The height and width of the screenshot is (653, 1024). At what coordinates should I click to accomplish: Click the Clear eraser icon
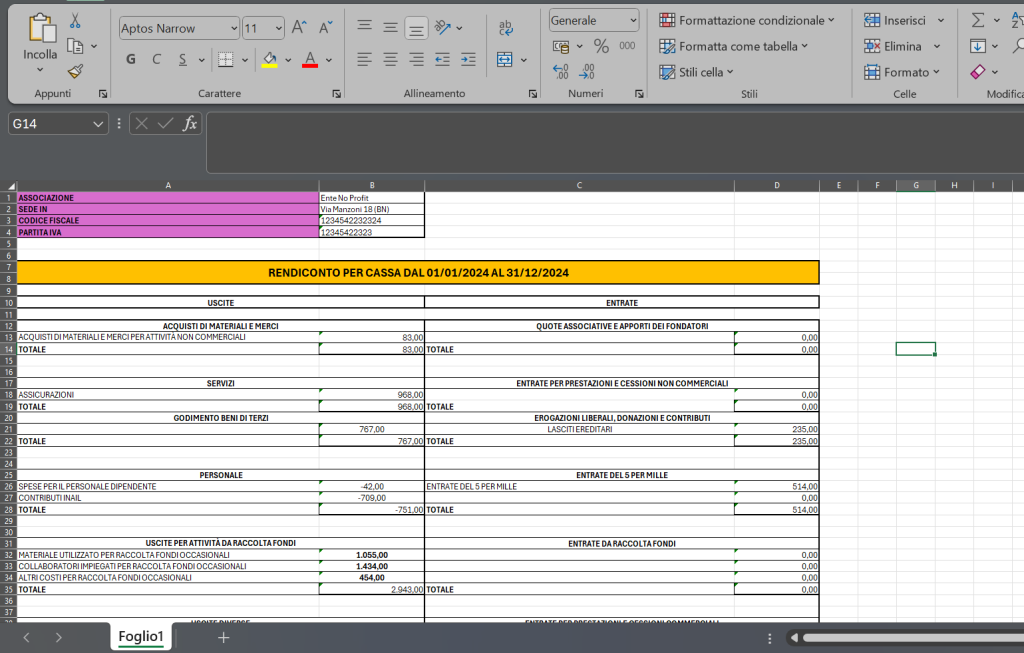[x=978, y=72]
